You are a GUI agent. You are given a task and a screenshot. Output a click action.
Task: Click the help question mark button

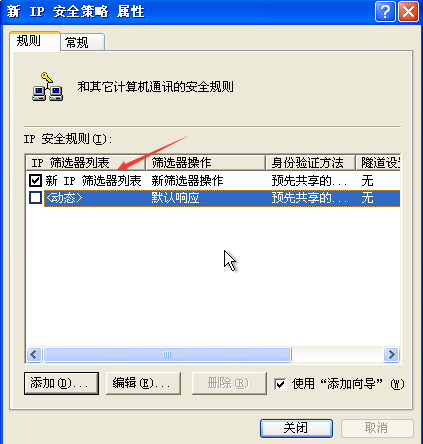click(385, 12)
